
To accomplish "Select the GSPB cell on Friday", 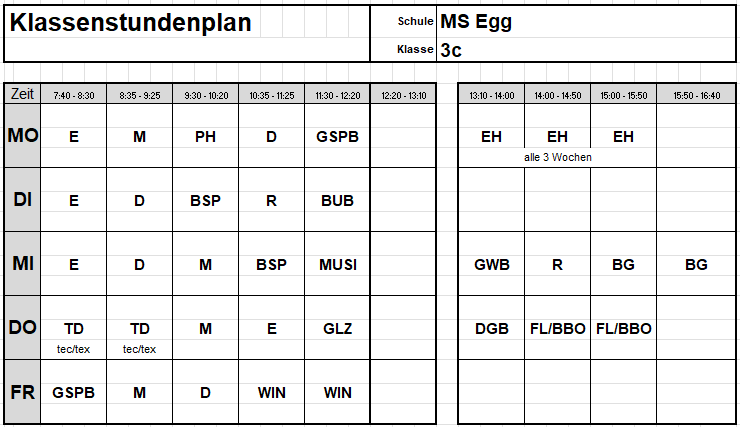I will 74,393.
